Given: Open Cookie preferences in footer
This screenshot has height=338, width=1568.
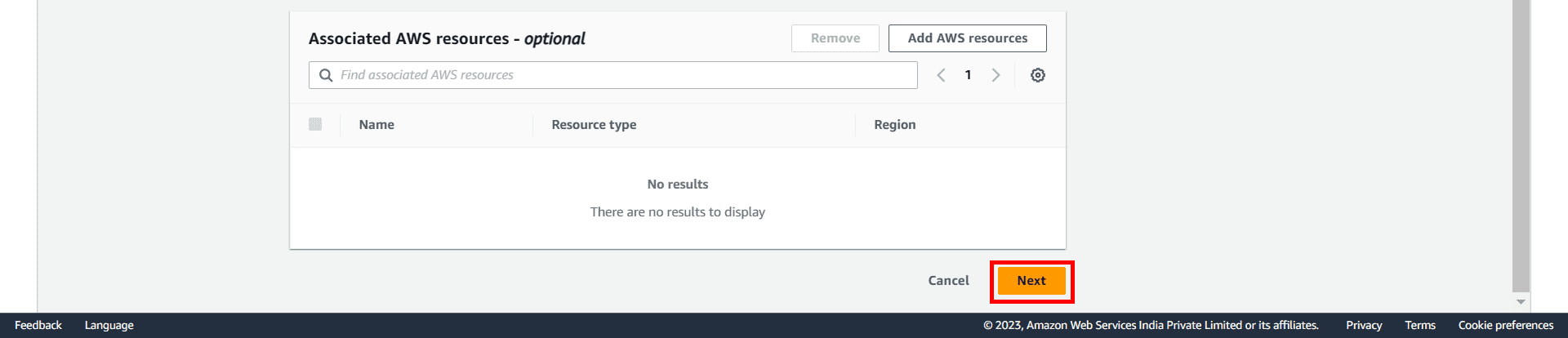Looking at the screenshot, I should pyautogui.click(x=1506, y=325).
